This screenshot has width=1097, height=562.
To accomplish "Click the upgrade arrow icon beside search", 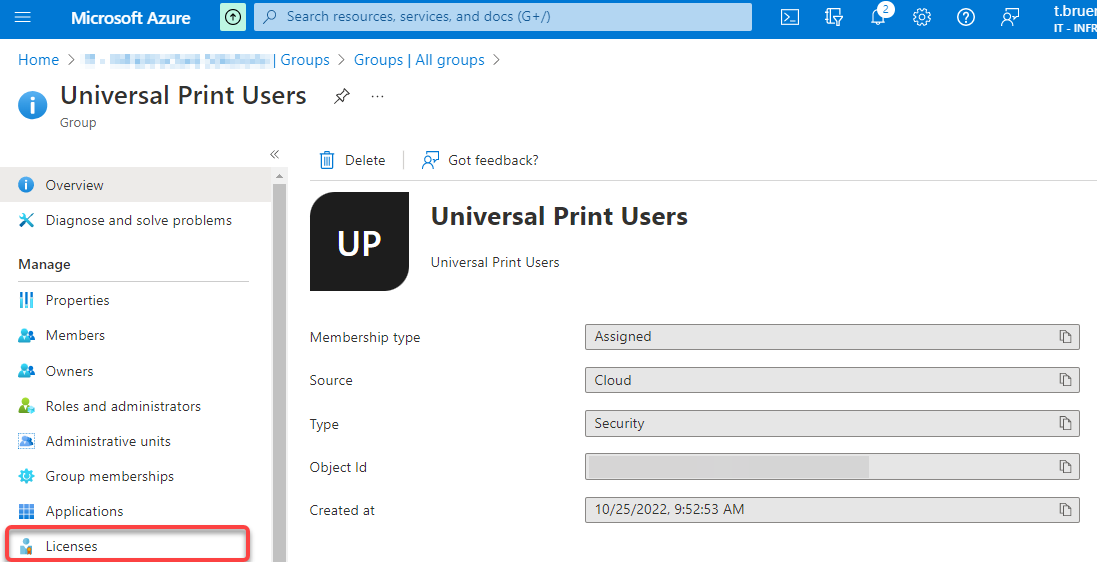I will 233,17.
